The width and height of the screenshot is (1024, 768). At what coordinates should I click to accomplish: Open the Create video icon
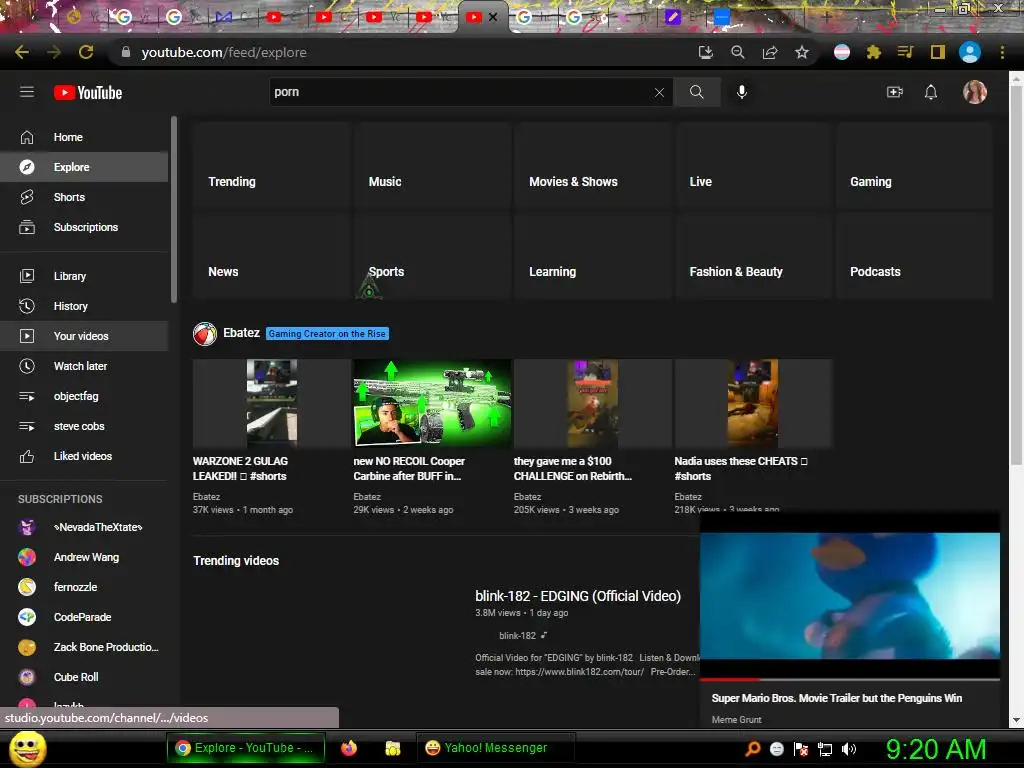click(x=895, y=92)
